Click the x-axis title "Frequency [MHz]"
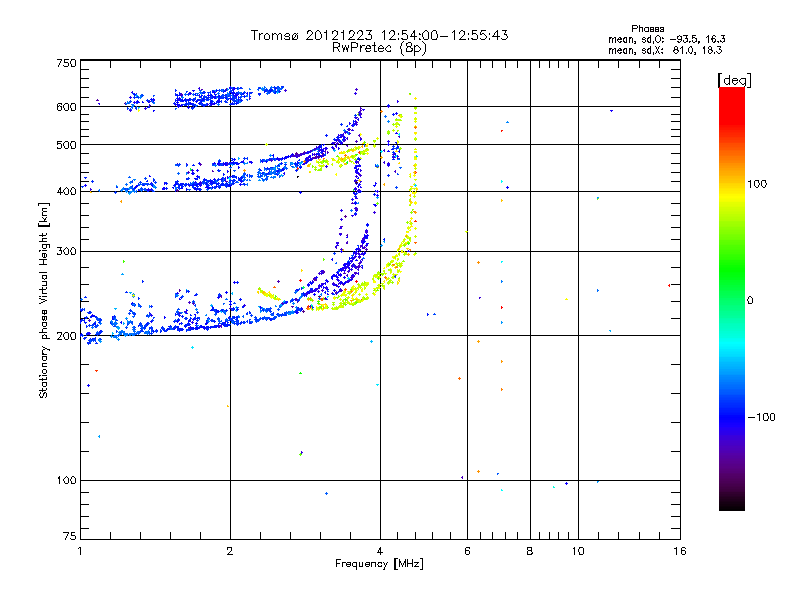 379,564
